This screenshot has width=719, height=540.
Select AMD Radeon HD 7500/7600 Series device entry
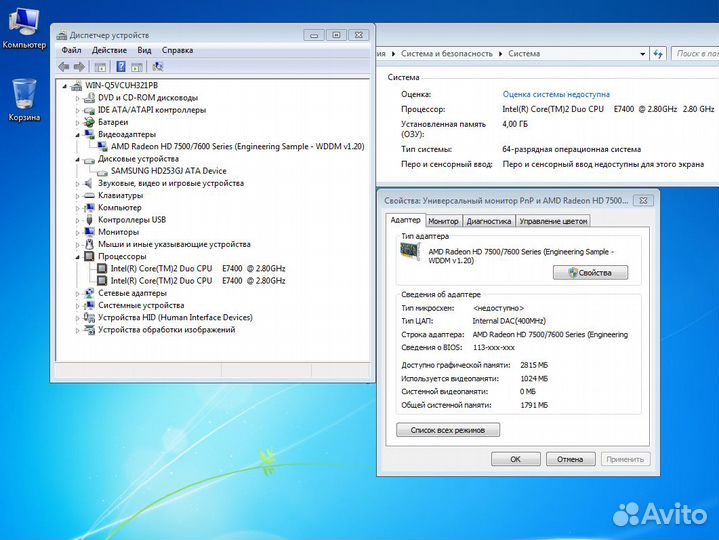point(238,147)
